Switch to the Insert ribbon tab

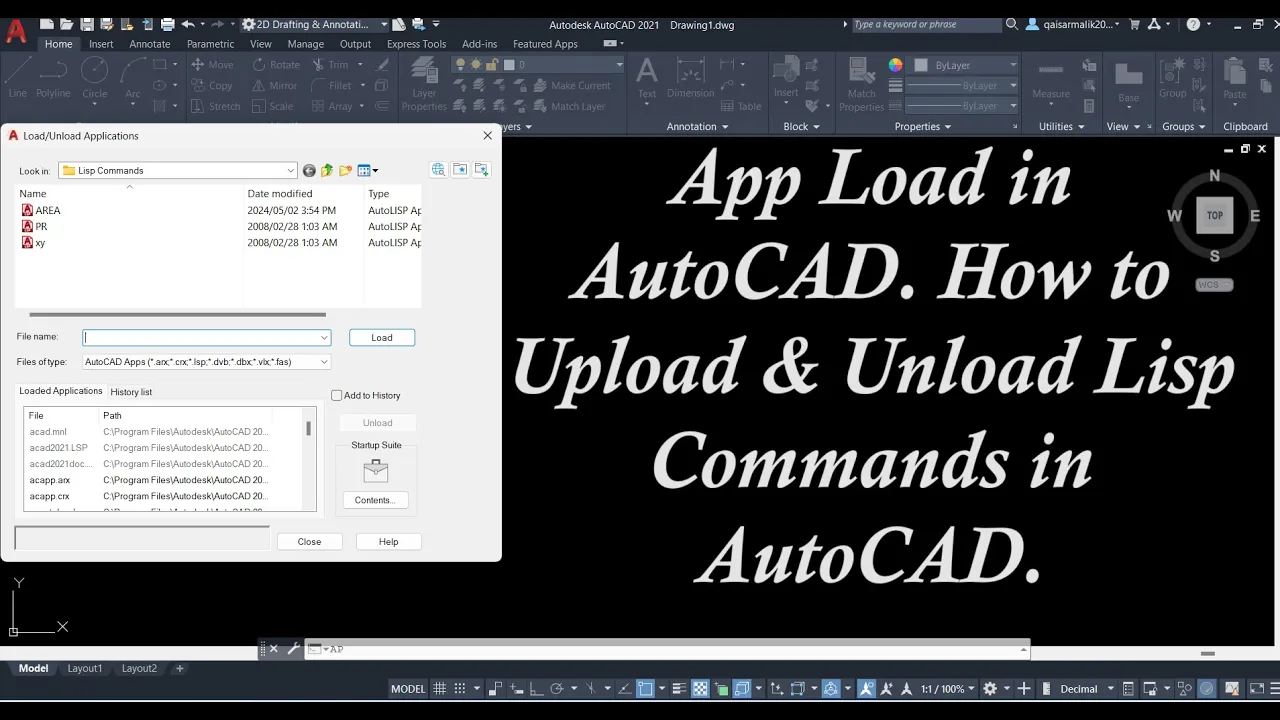101,44
